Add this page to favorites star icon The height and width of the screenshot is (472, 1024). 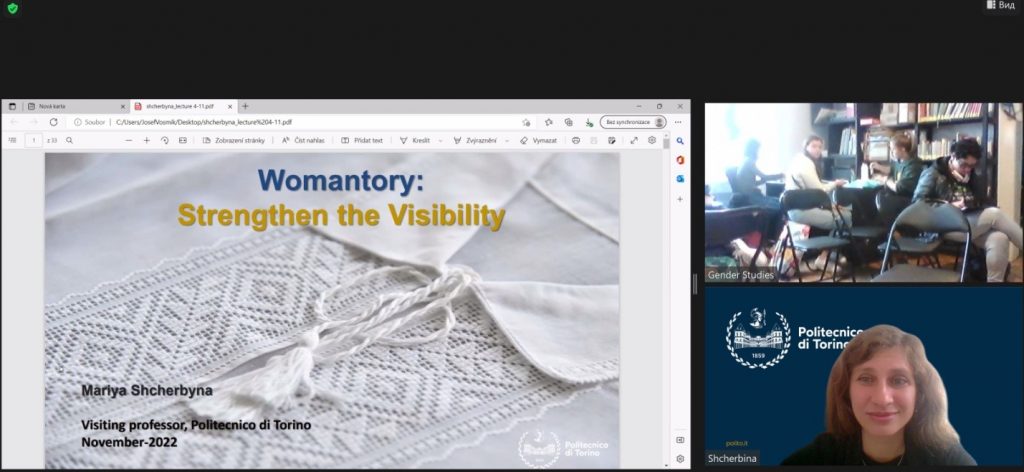coord(526,122)
